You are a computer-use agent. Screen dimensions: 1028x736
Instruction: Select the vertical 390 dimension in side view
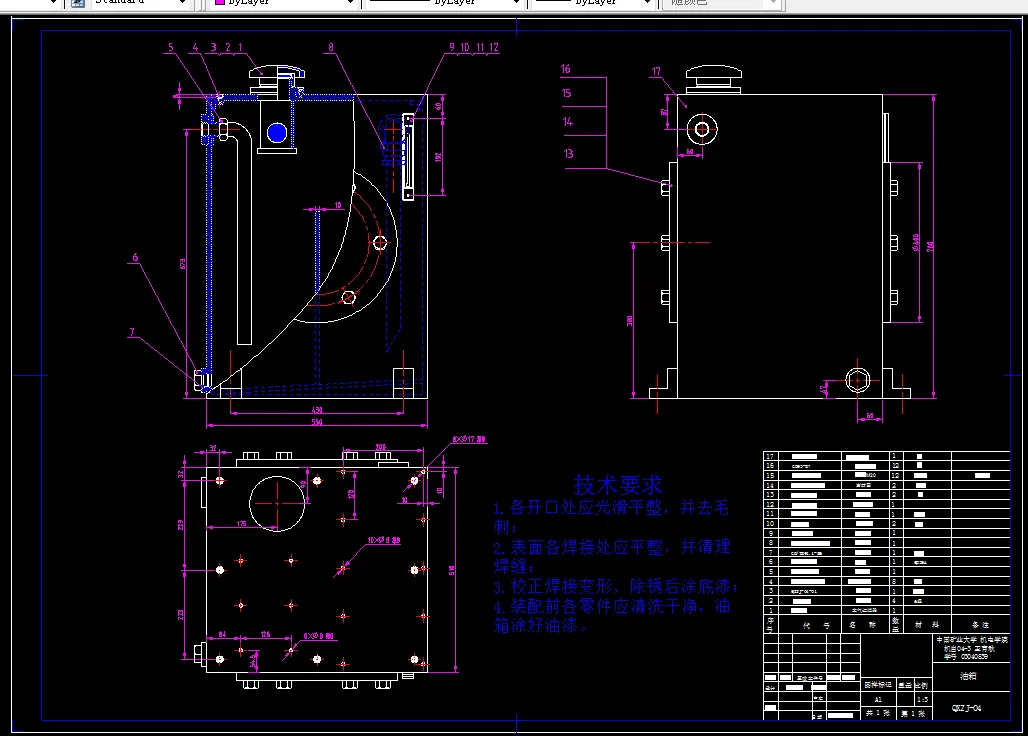click(629, 321)
